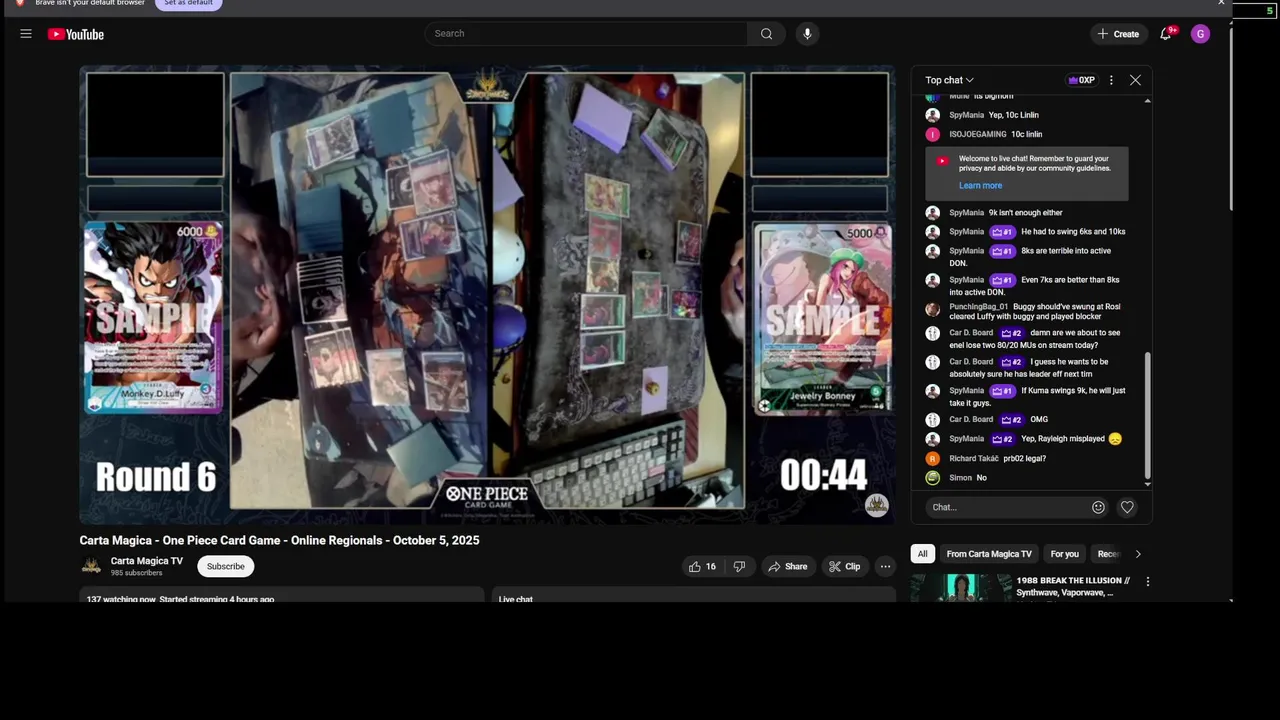Select the From Carta Magica TV chip
1280x720 pixels.
tap(989, 554)
